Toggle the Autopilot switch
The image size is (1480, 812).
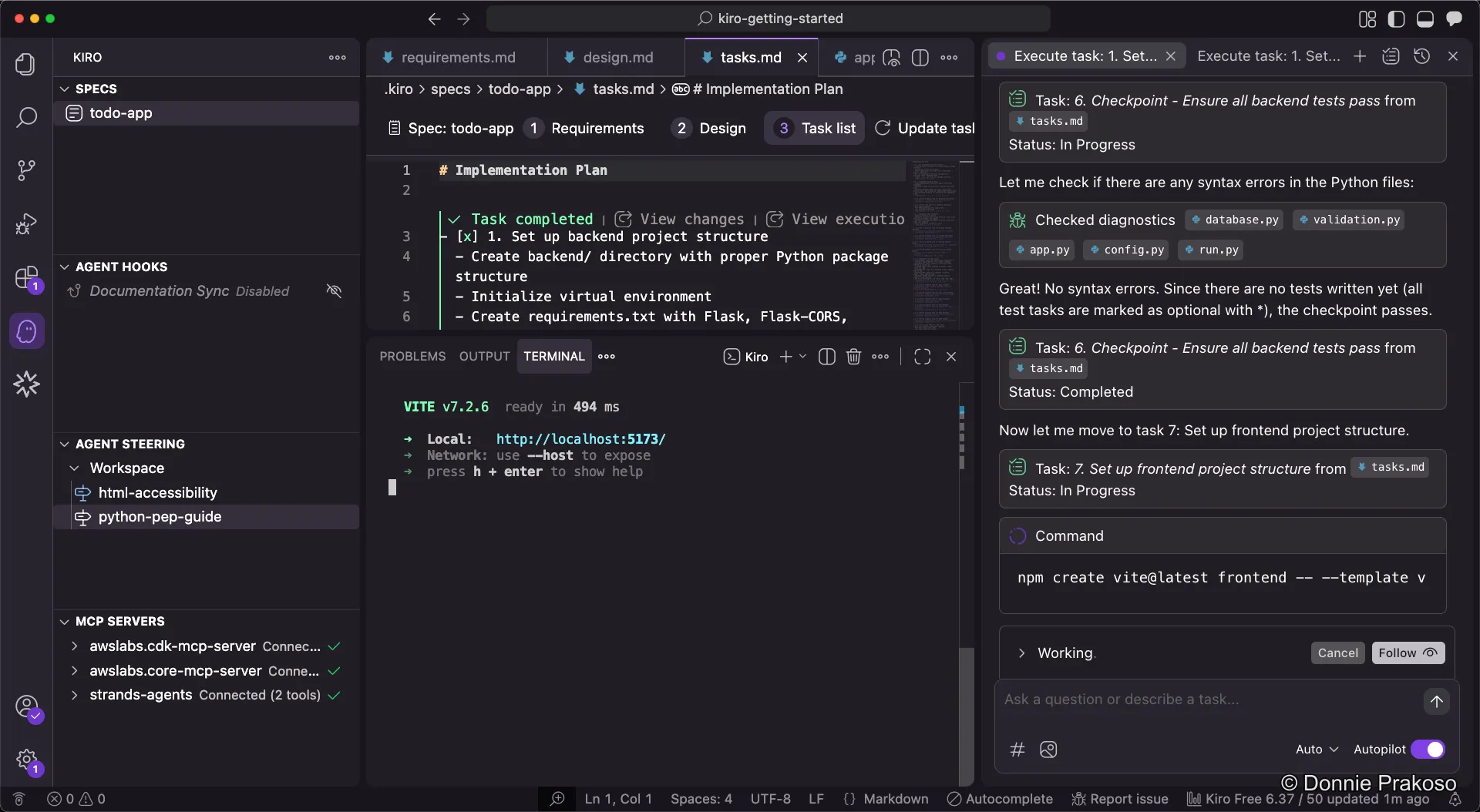(1428, 750)
